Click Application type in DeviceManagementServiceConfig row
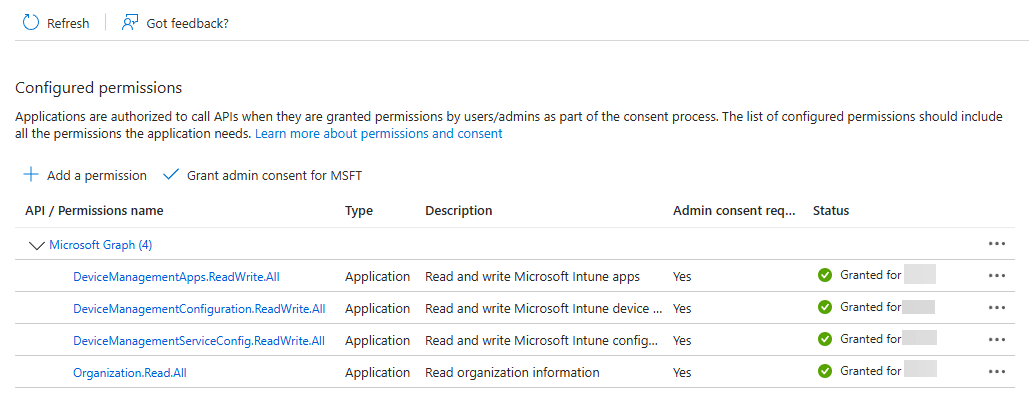 coord(378,341)
